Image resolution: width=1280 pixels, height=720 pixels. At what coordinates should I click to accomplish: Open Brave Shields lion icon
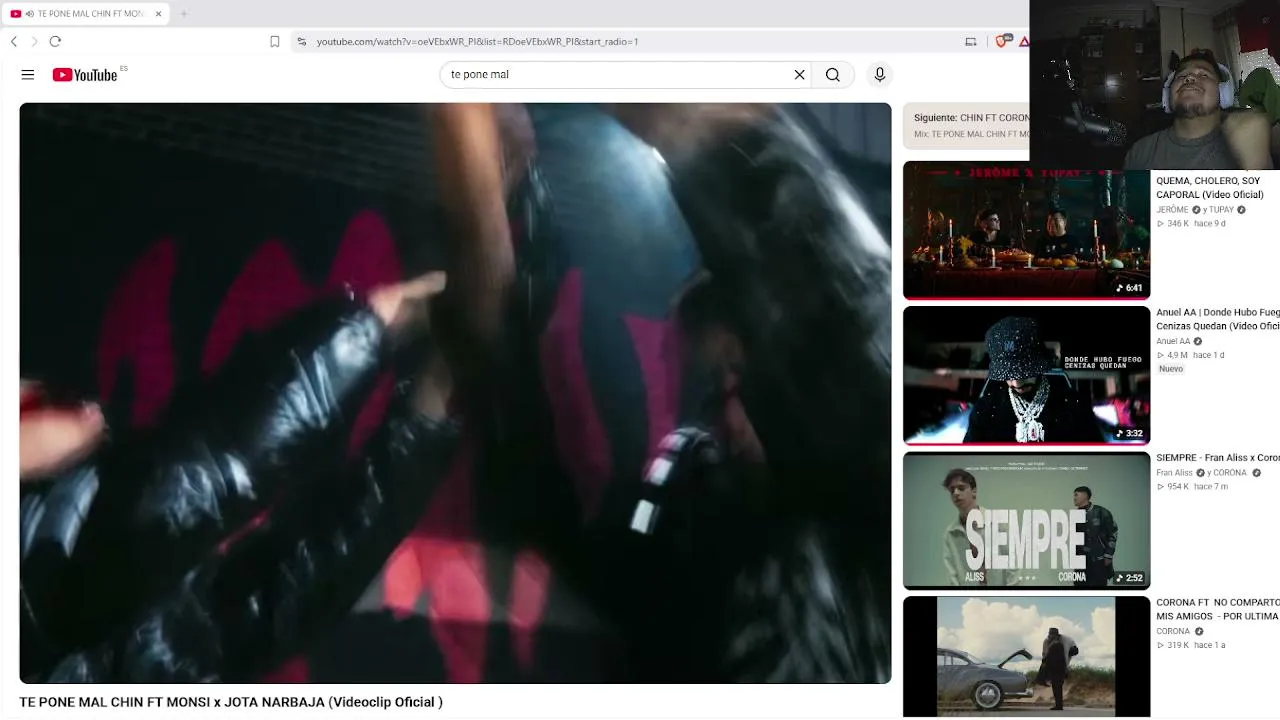(x=1001, y=41)
